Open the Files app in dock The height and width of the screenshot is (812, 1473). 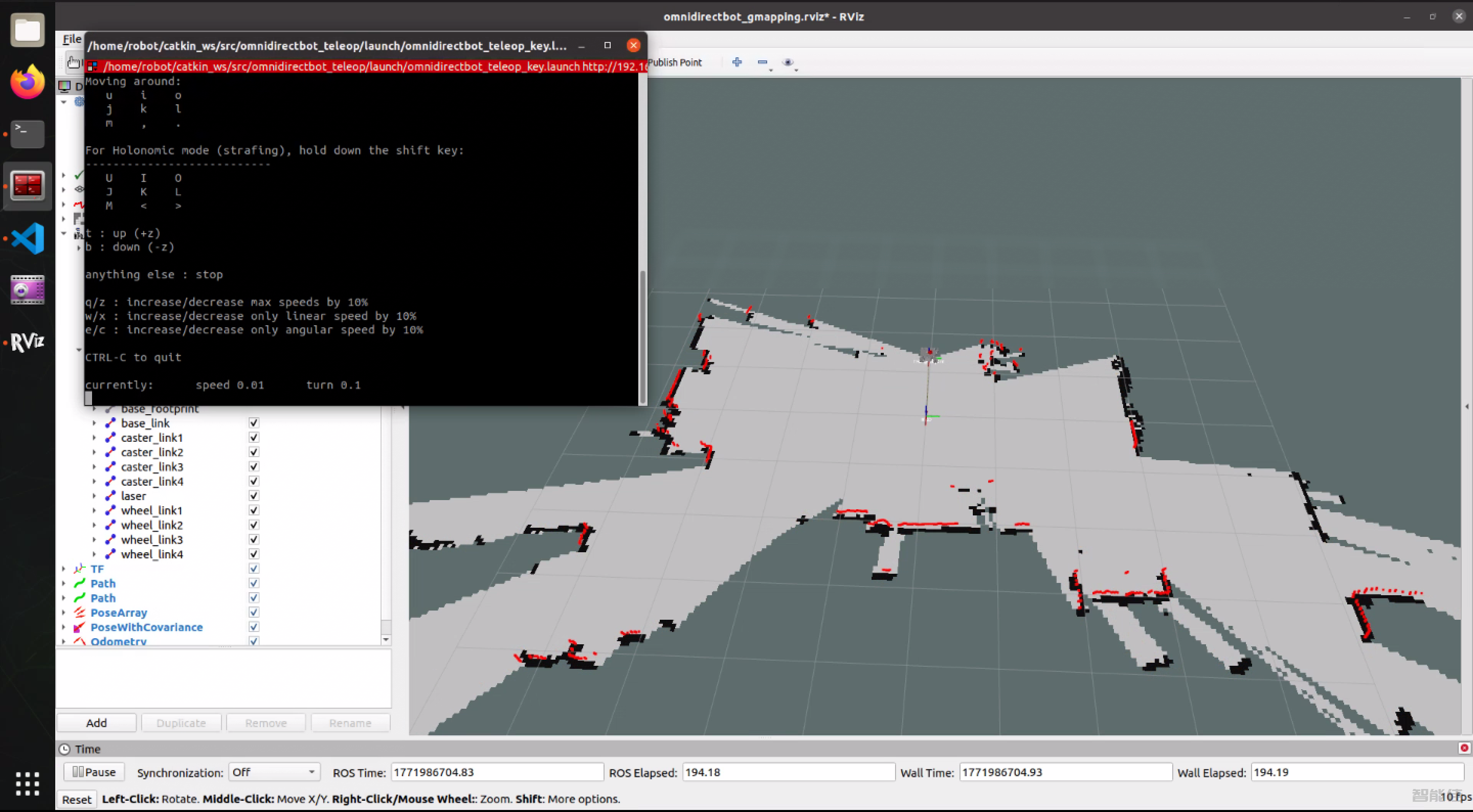[28, 30]
